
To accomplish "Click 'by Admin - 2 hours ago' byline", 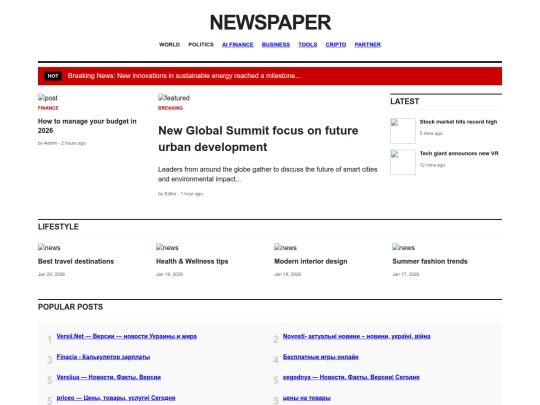I will (62, 143).
